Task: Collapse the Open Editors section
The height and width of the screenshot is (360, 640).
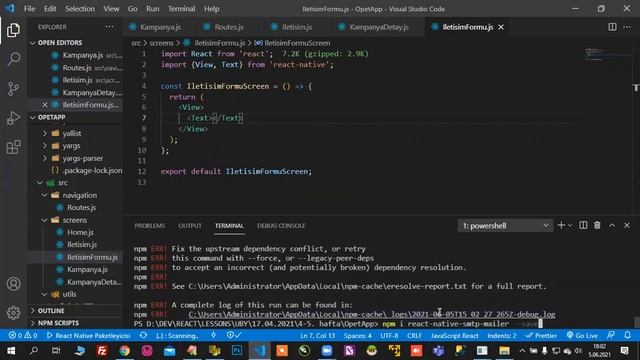Action: click(x=60, y=42)
